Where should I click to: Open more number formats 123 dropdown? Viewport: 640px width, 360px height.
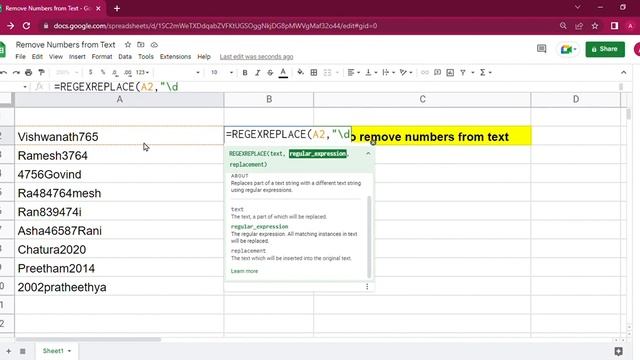[142, 73]
